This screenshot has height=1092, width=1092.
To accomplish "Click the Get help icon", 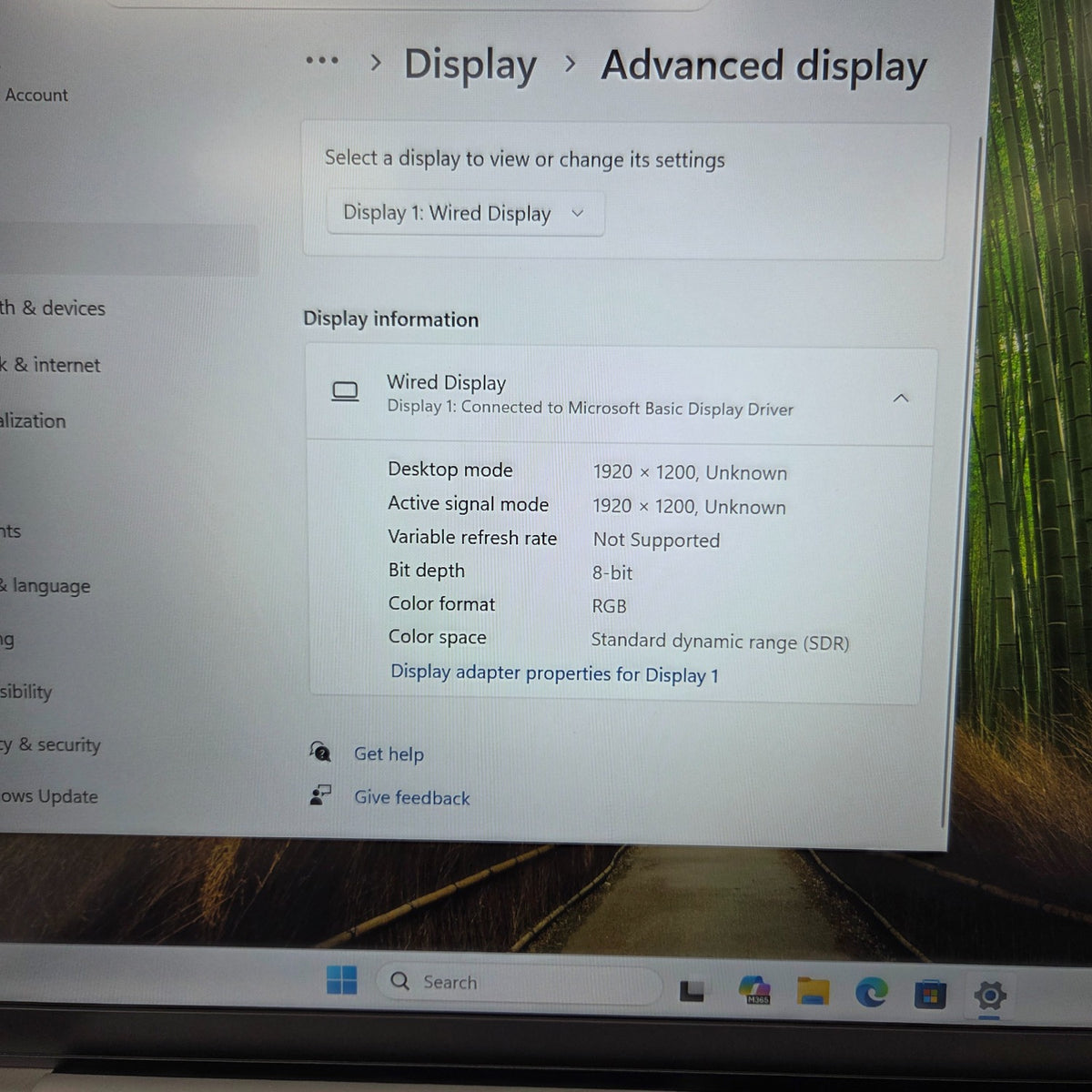I will pyautogui.click(x=320, y=752).
